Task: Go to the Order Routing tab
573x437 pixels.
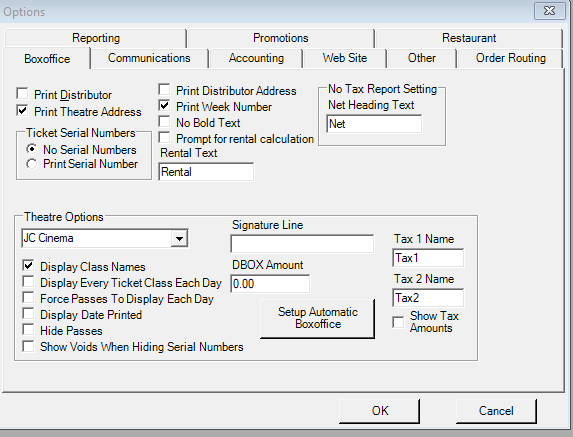Action: coord(511,58)
